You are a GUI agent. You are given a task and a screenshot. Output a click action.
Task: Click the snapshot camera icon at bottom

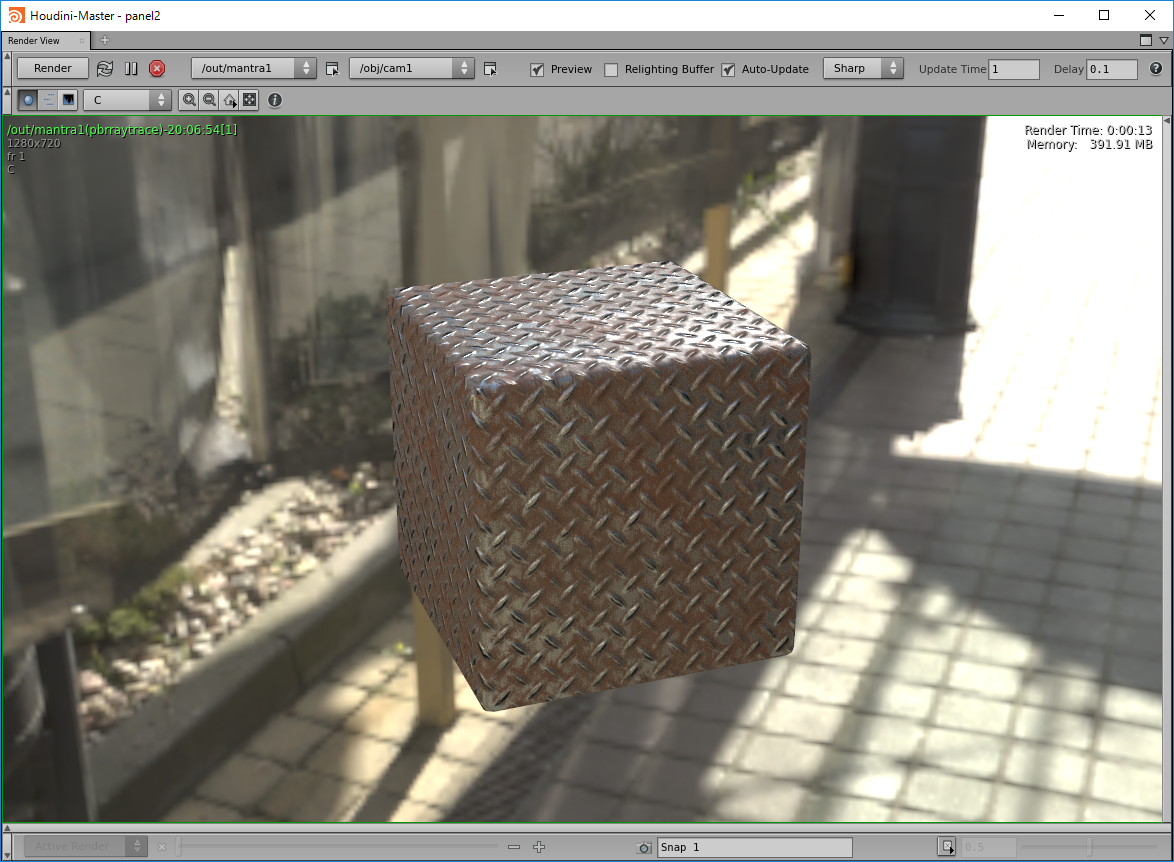coord(644,846)
